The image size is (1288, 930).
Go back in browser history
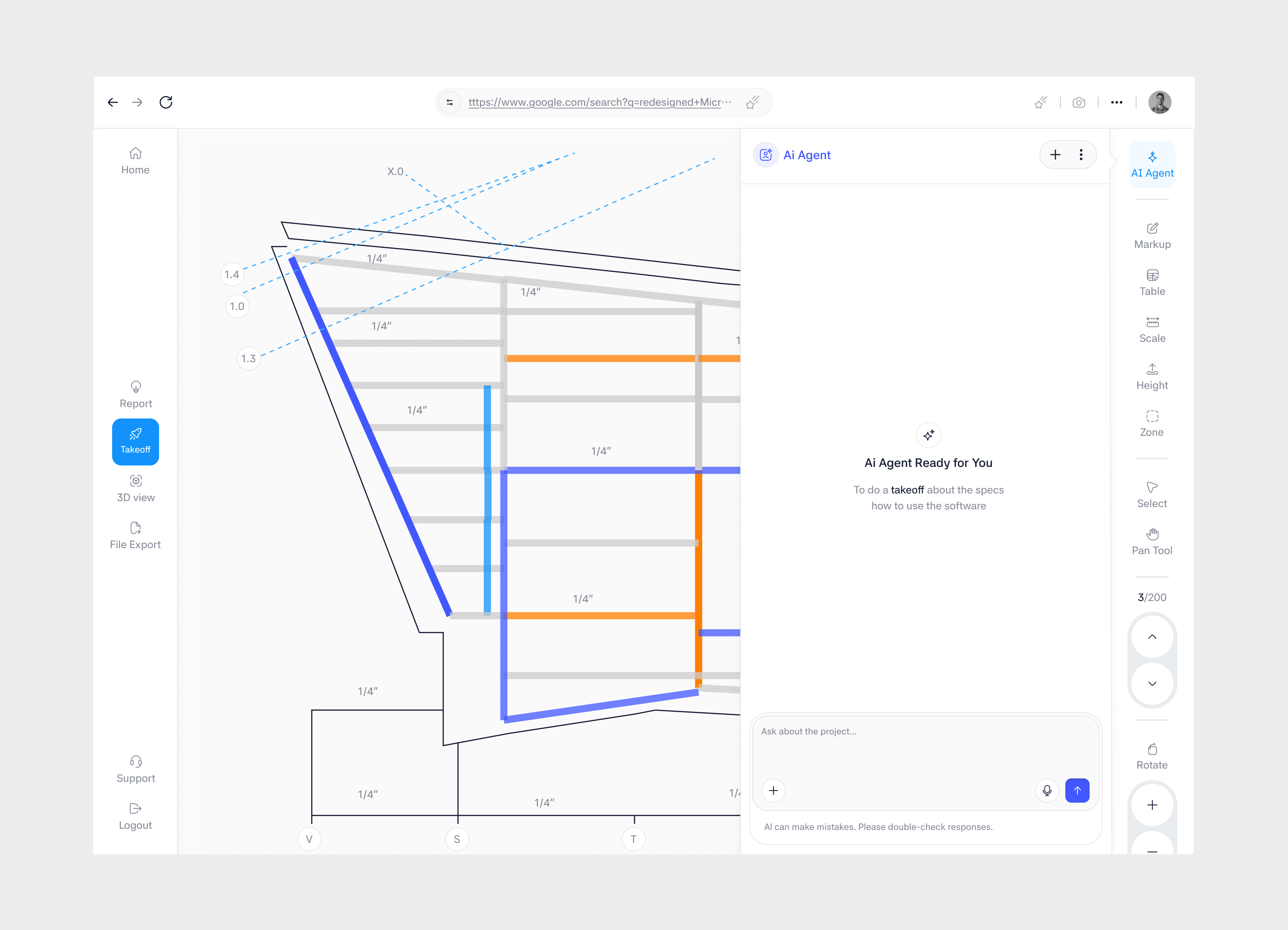click(x=113, y=102)
